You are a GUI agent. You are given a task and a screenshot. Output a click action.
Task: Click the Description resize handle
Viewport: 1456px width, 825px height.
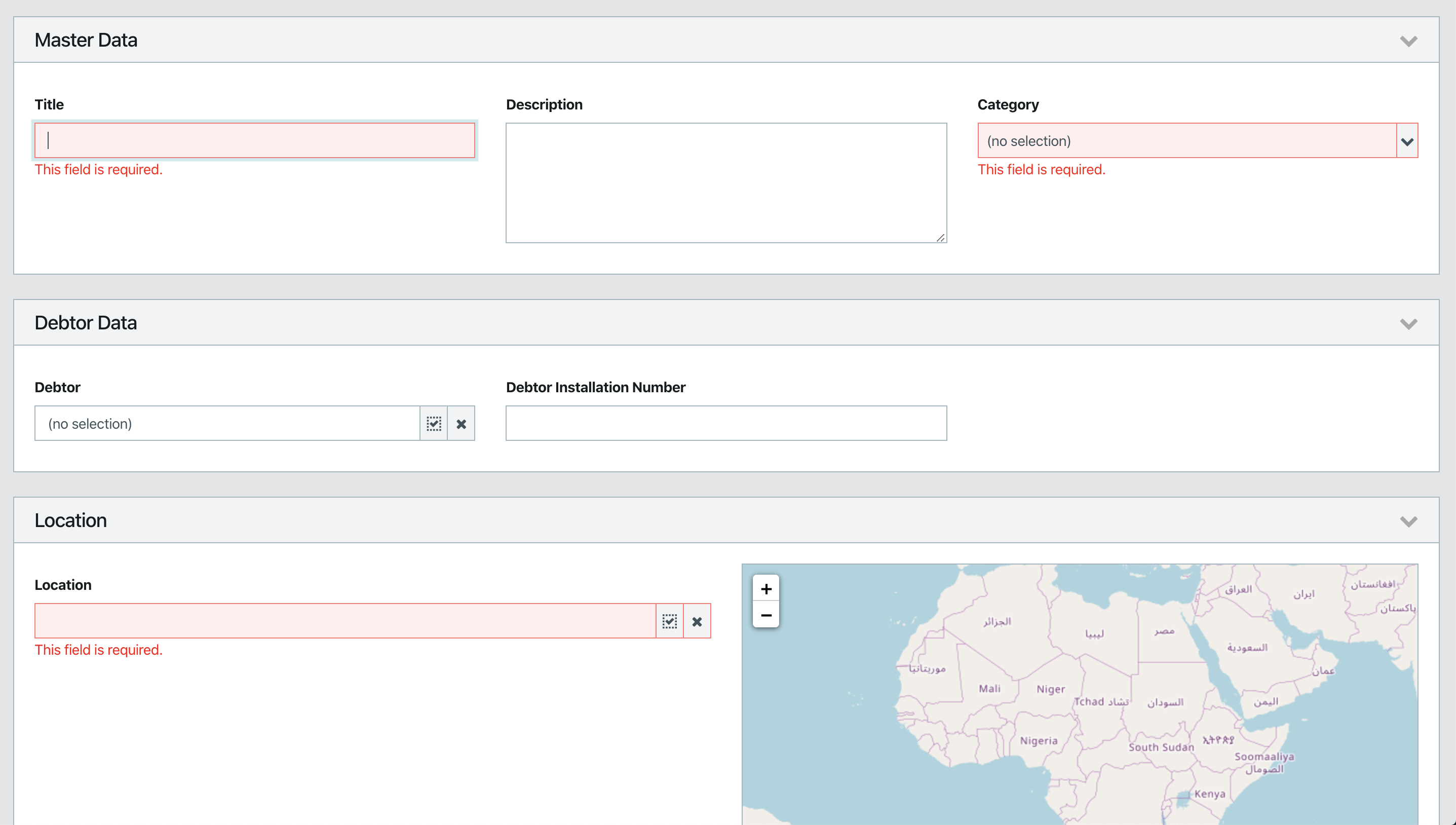click(x=941, y=237)
